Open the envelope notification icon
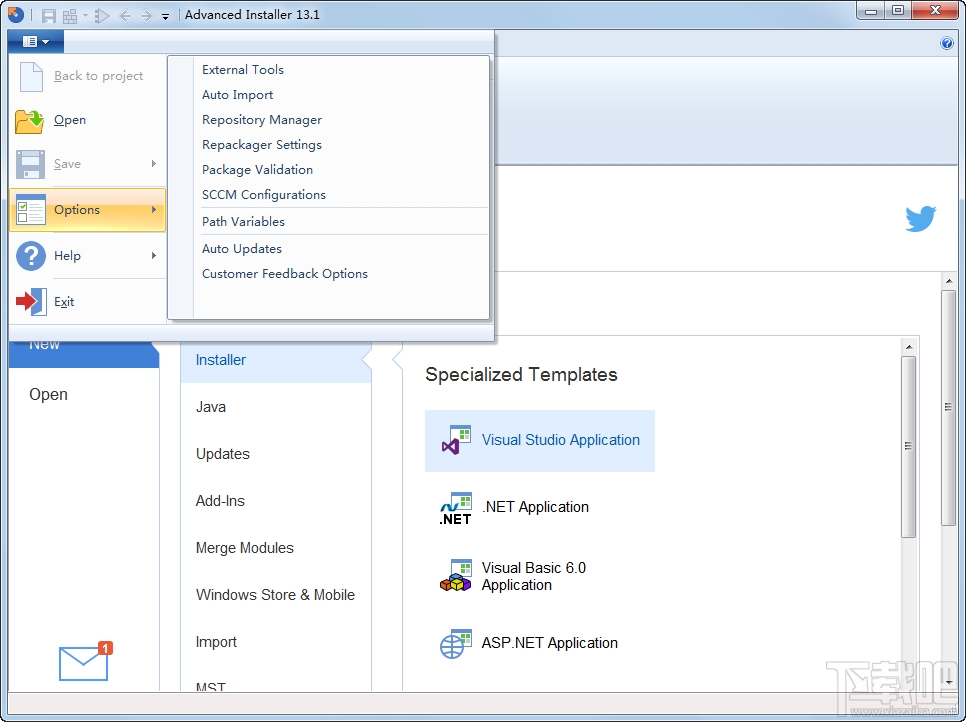The height and width of the screenshot is (722, 966). (83, 662)
